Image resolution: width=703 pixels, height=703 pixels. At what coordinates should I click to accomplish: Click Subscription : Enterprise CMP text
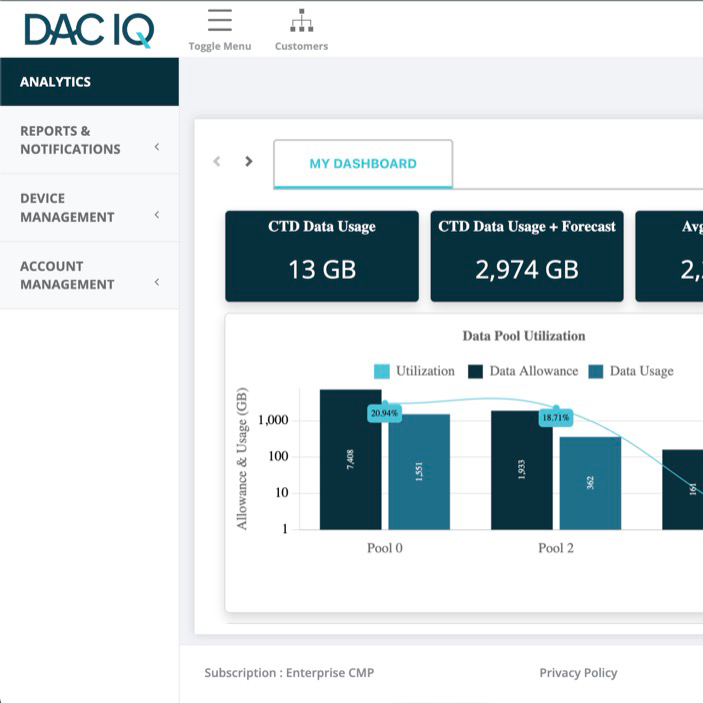tap(289, 673)
